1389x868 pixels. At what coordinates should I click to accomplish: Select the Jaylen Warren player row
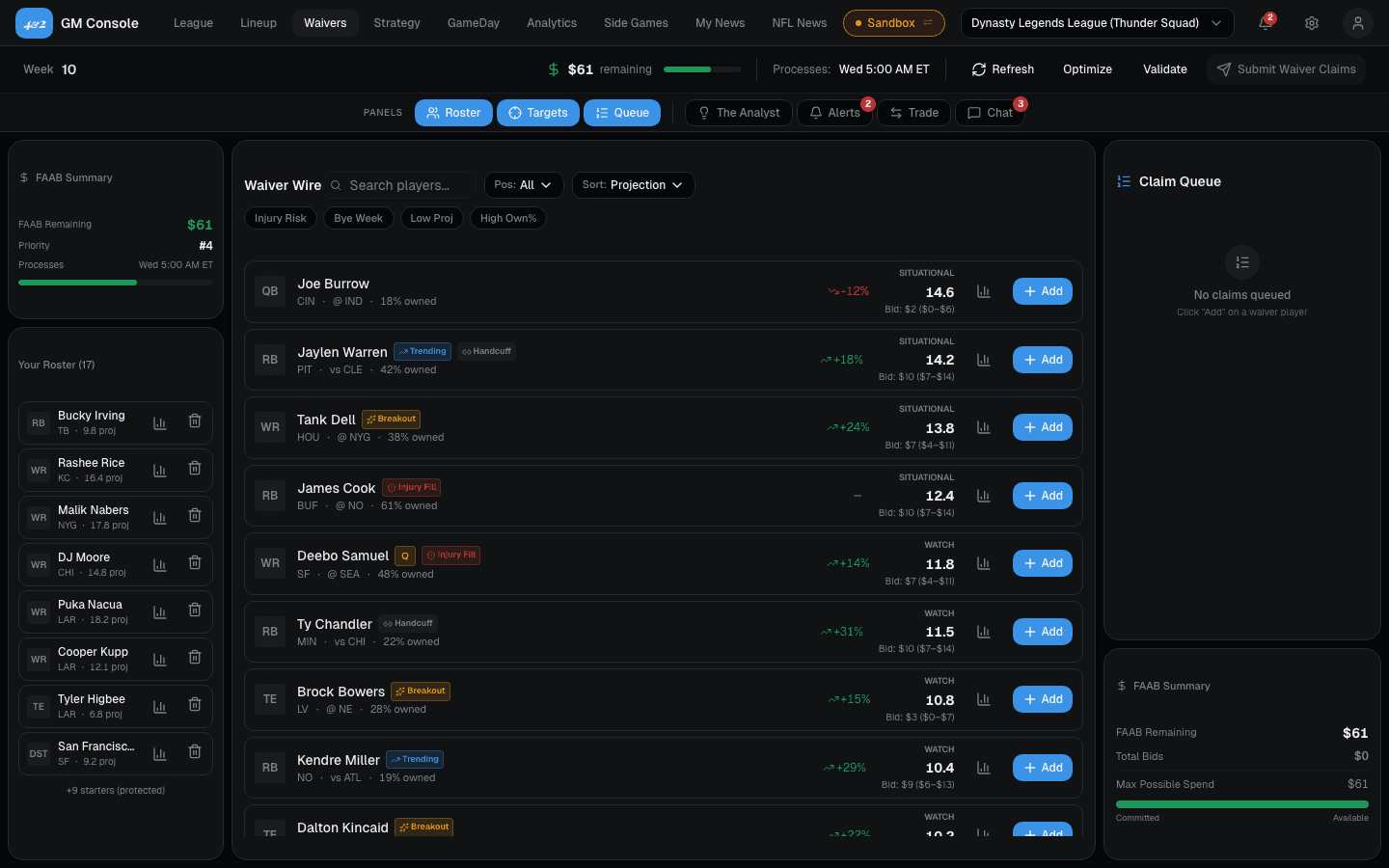[664, 360]
